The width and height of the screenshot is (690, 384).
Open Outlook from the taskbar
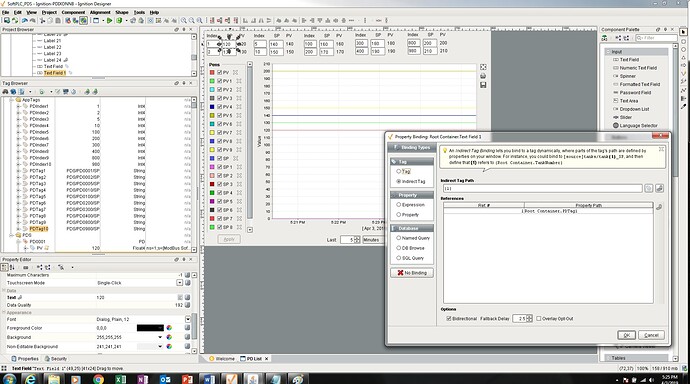pos(165,379)
